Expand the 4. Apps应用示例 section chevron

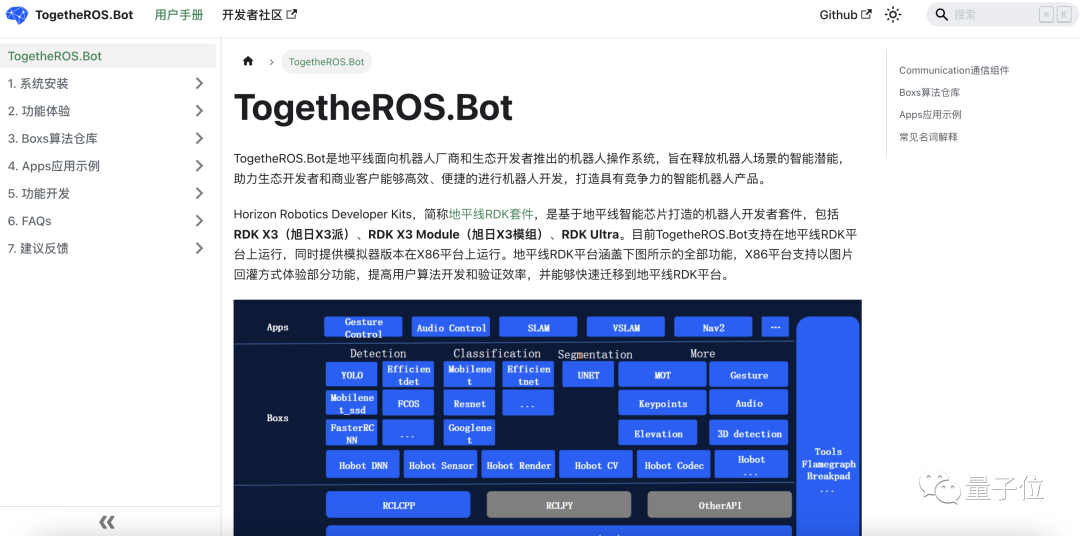point(199,166)
